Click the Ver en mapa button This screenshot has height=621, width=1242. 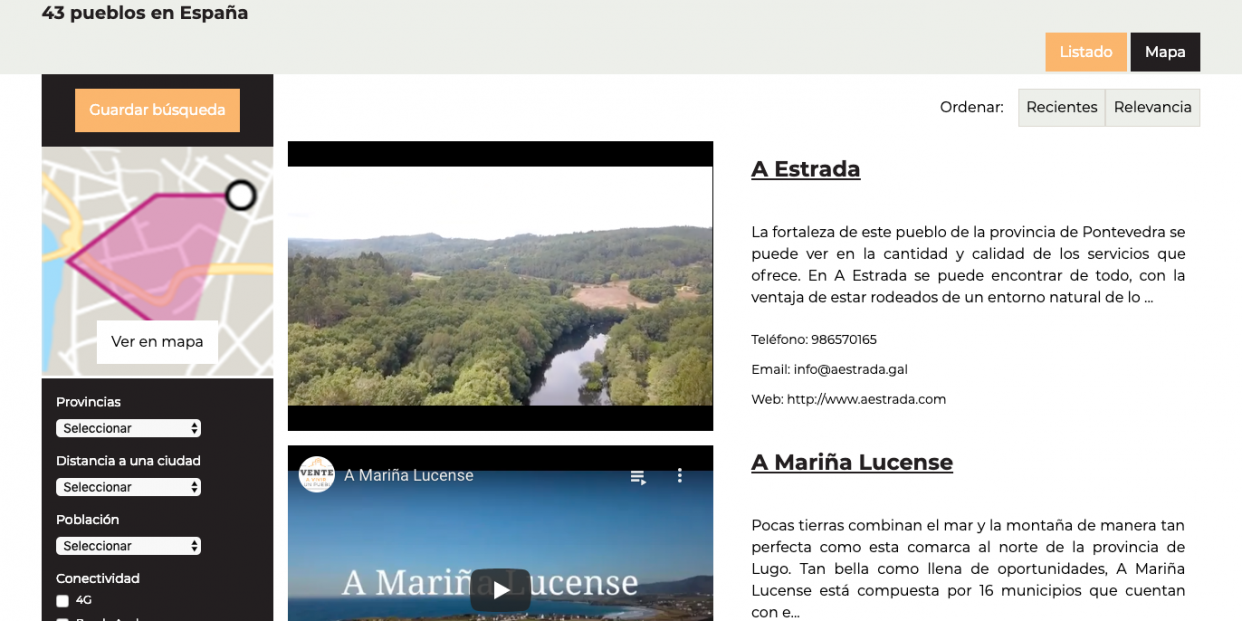pos(157,342)
